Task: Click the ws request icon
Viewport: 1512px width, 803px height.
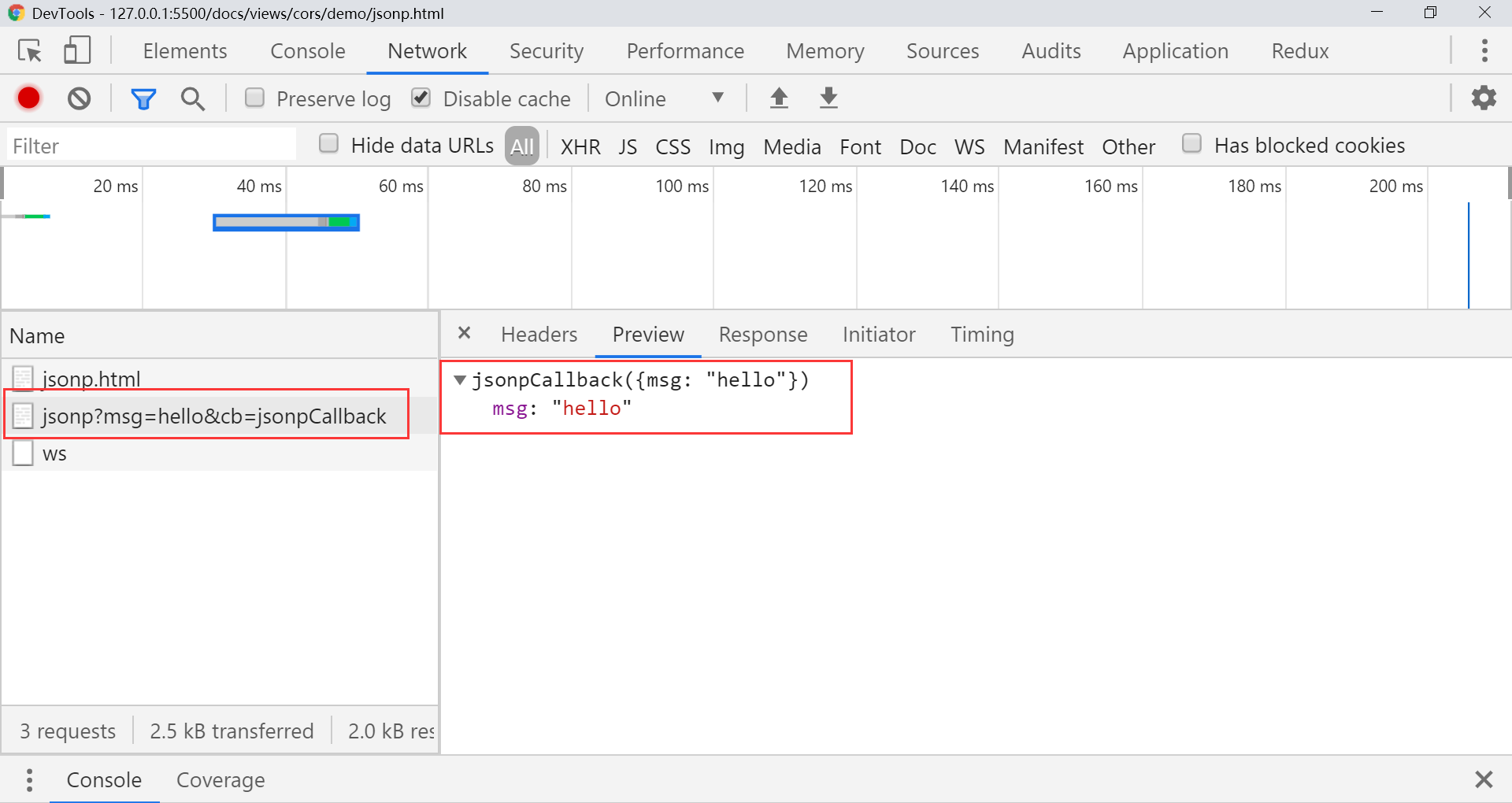Action: [x=23, y=453]
